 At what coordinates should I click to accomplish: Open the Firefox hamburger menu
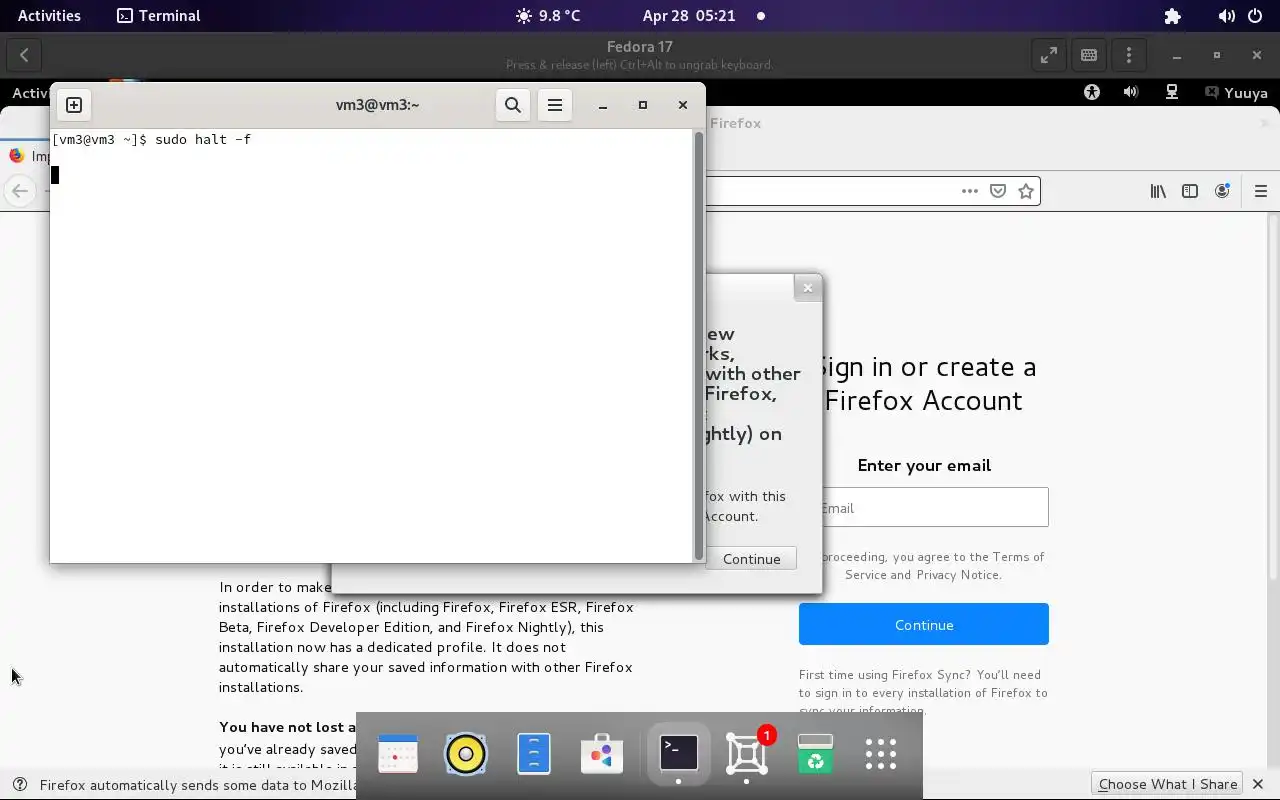[x=1261, y=191]
